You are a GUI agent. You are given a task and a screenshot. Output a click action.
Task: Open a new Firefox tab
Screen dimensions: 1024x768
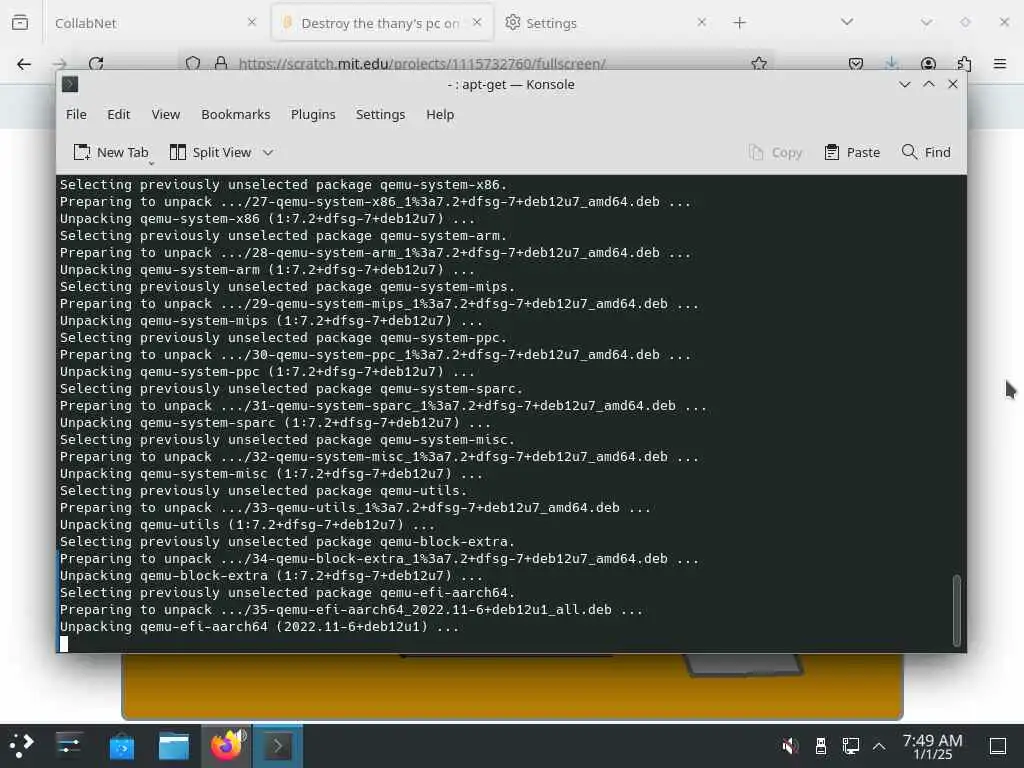point(739,23)
